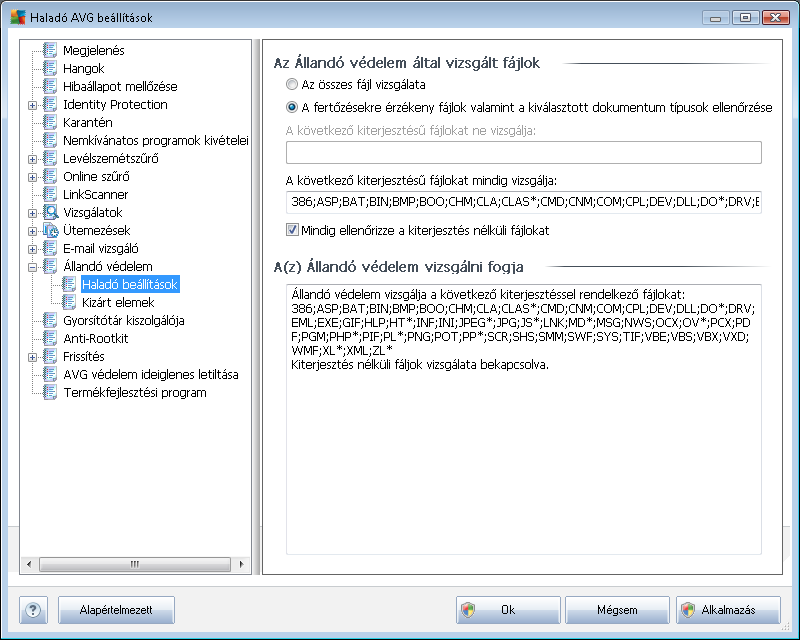Click the tree scrollbar right arrow
This screenshot has width=800, height=640.
241,564
